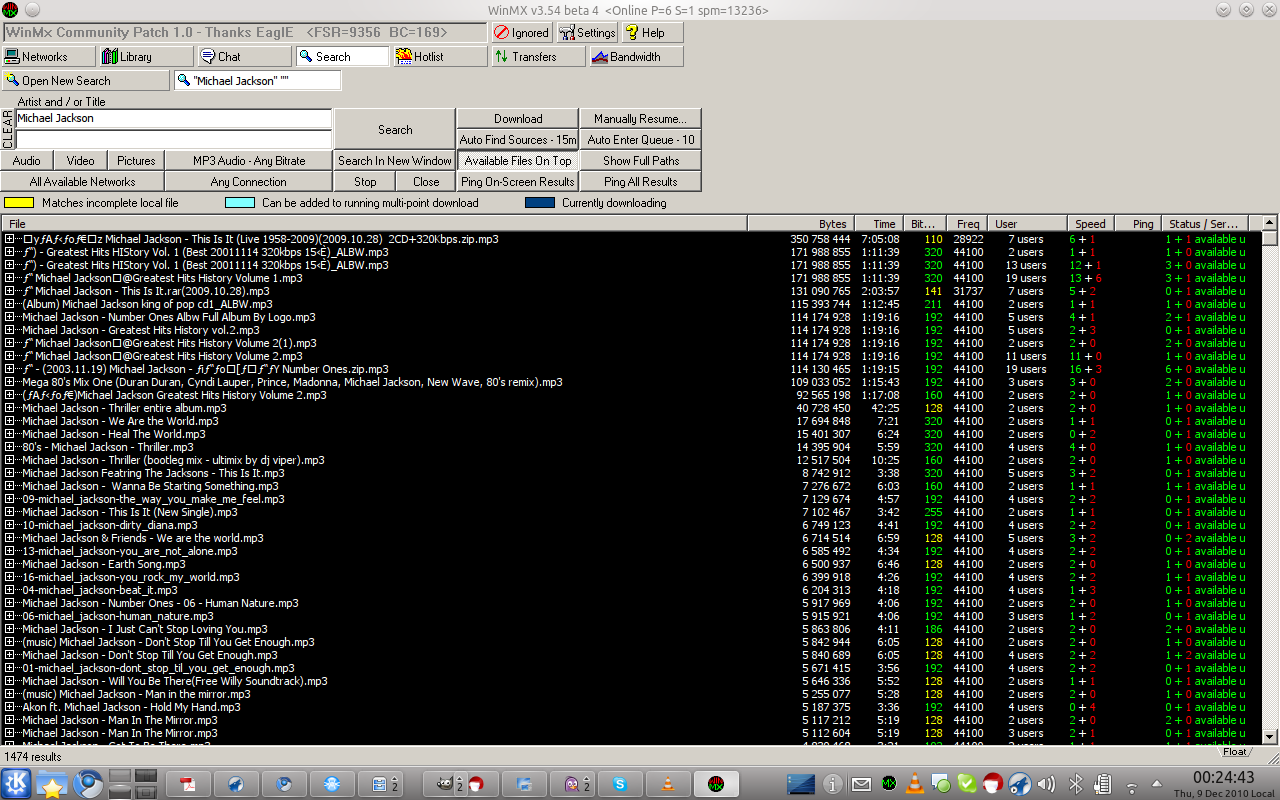Expand Akon ft. Michael Jackson - Hold My Hand
Image resolution: width=1280 pixels, height=800 pixels.
click(x=9, y=707)
